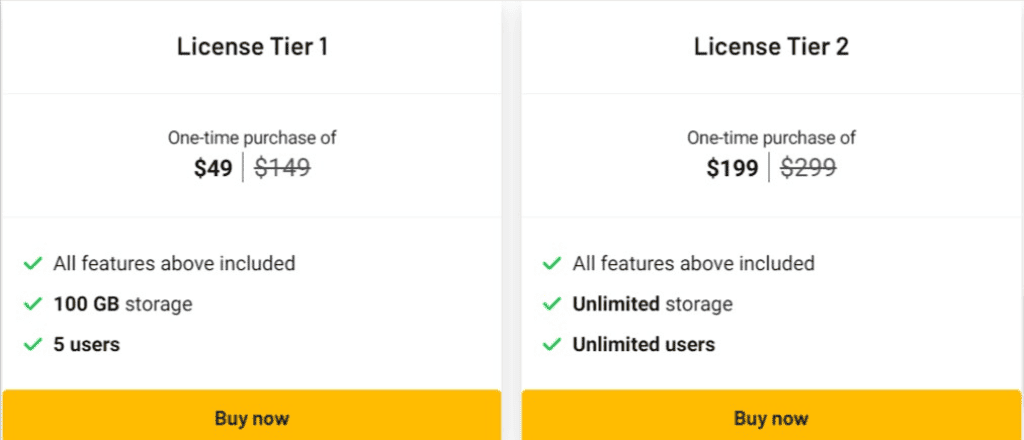Click checkmark beside Unlimited users
Image resolution: width=1024 pixels, height=440 pixels.
[x=551, y=345]
